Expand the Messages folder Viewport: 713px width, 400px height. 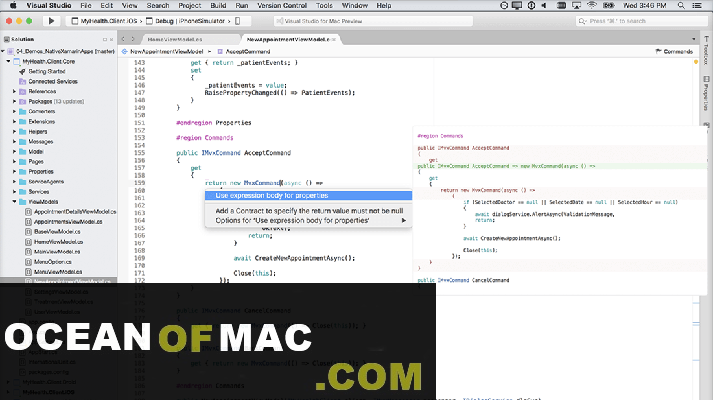pos(14,141)
